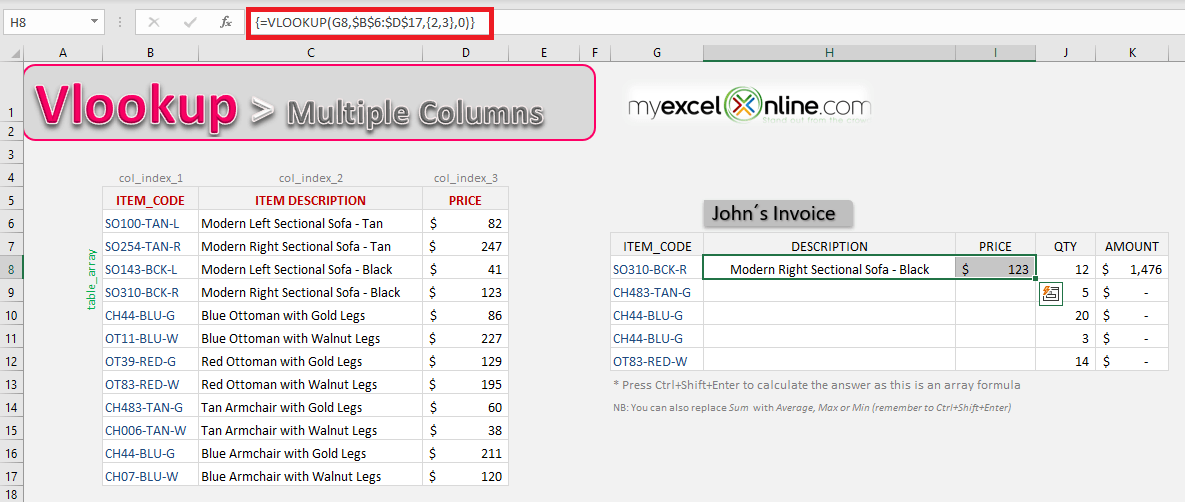Select all cells via corner triangle

pyautogui.click(x=16, y=53)
